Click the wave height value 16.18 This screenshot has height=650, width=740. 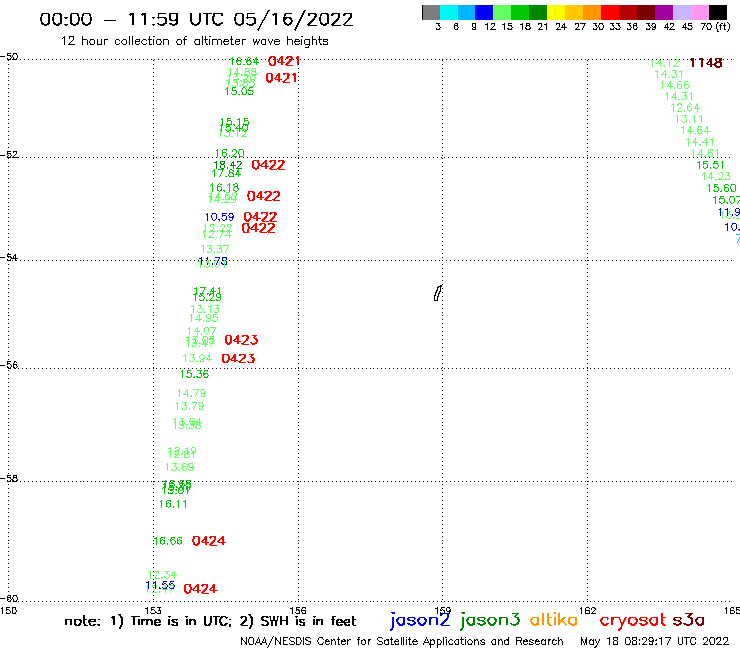tap(224, 188)
